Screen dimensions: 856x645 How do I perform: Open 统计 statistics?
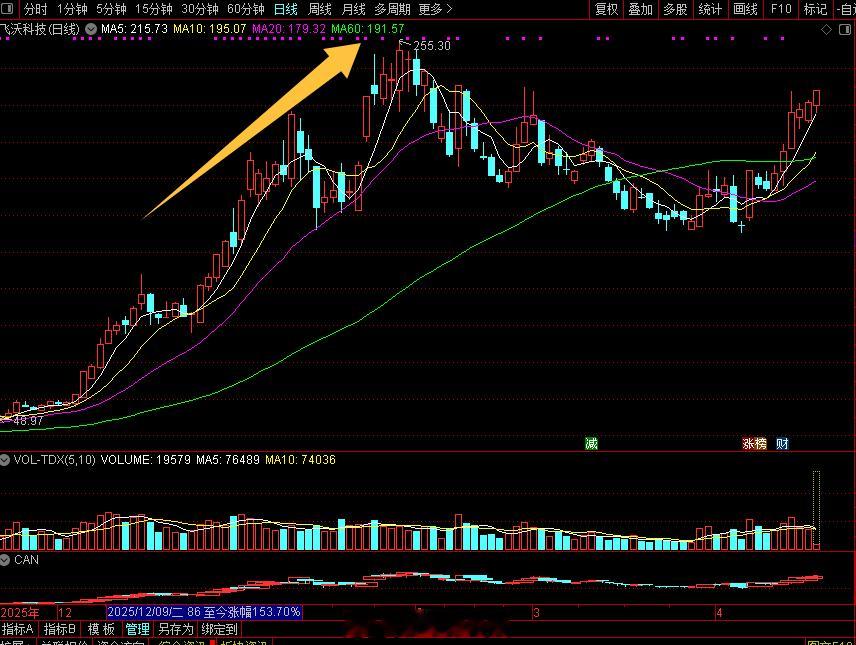pos(710,9)
